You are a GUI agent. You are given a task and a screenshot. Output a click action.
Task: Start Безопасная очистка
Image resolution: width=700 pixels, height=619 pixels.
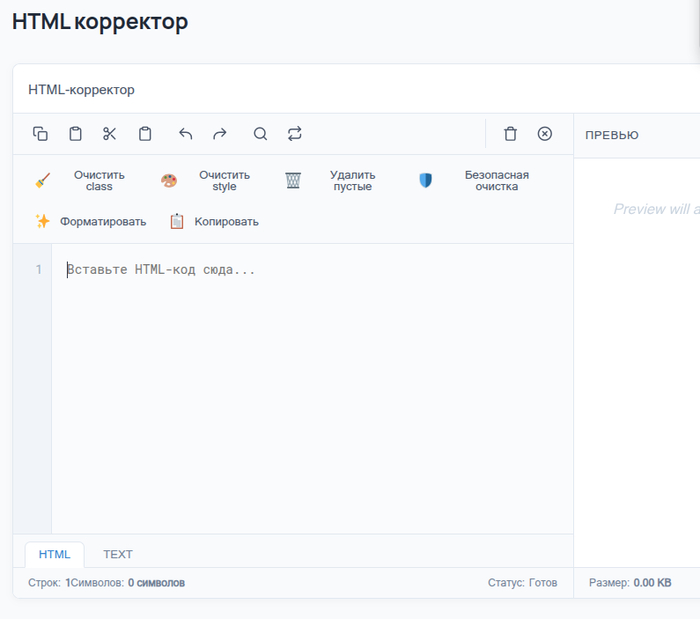tap(497, 181)
